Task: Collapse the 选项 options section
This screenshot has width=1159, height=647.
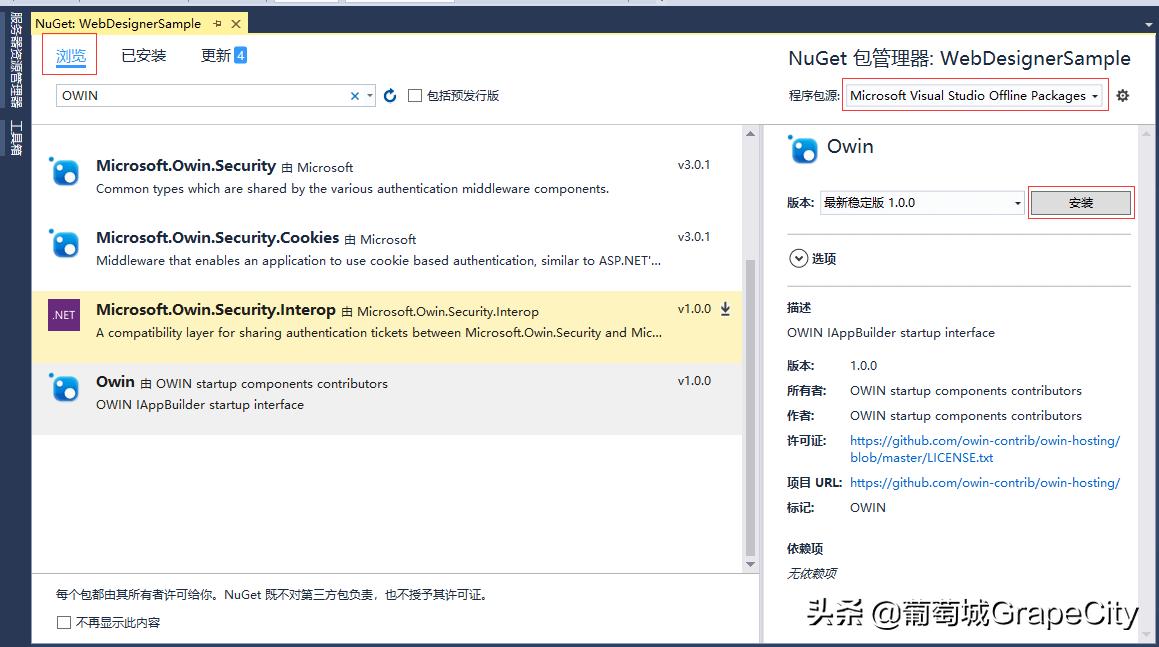Action: 797,258
